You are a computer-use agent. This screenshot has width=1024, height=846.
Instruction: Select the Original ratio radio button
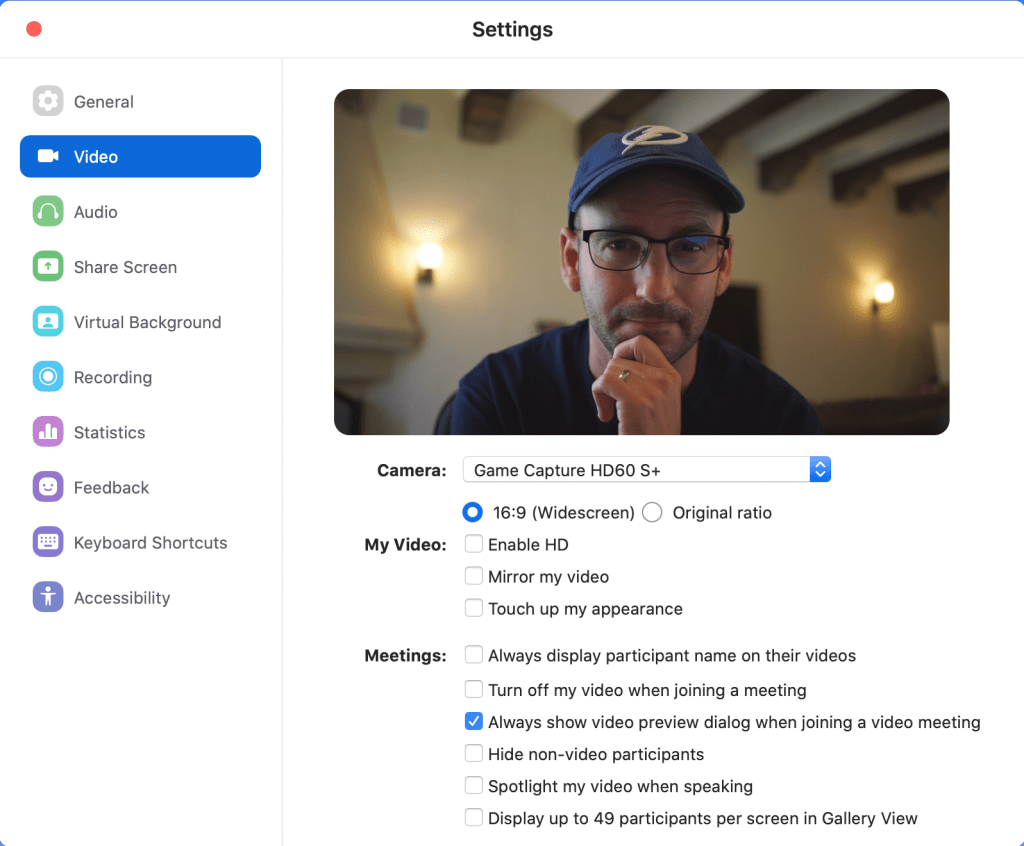653,513
